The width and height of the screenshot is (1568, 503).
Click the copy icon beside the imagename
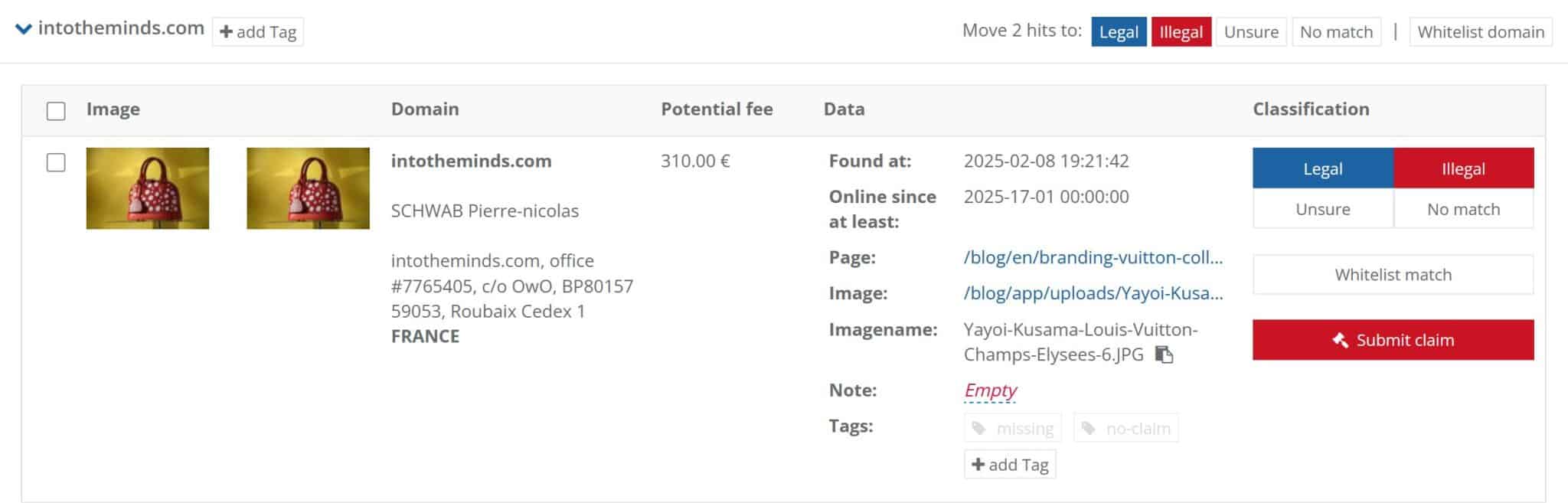click(1164, 354)
